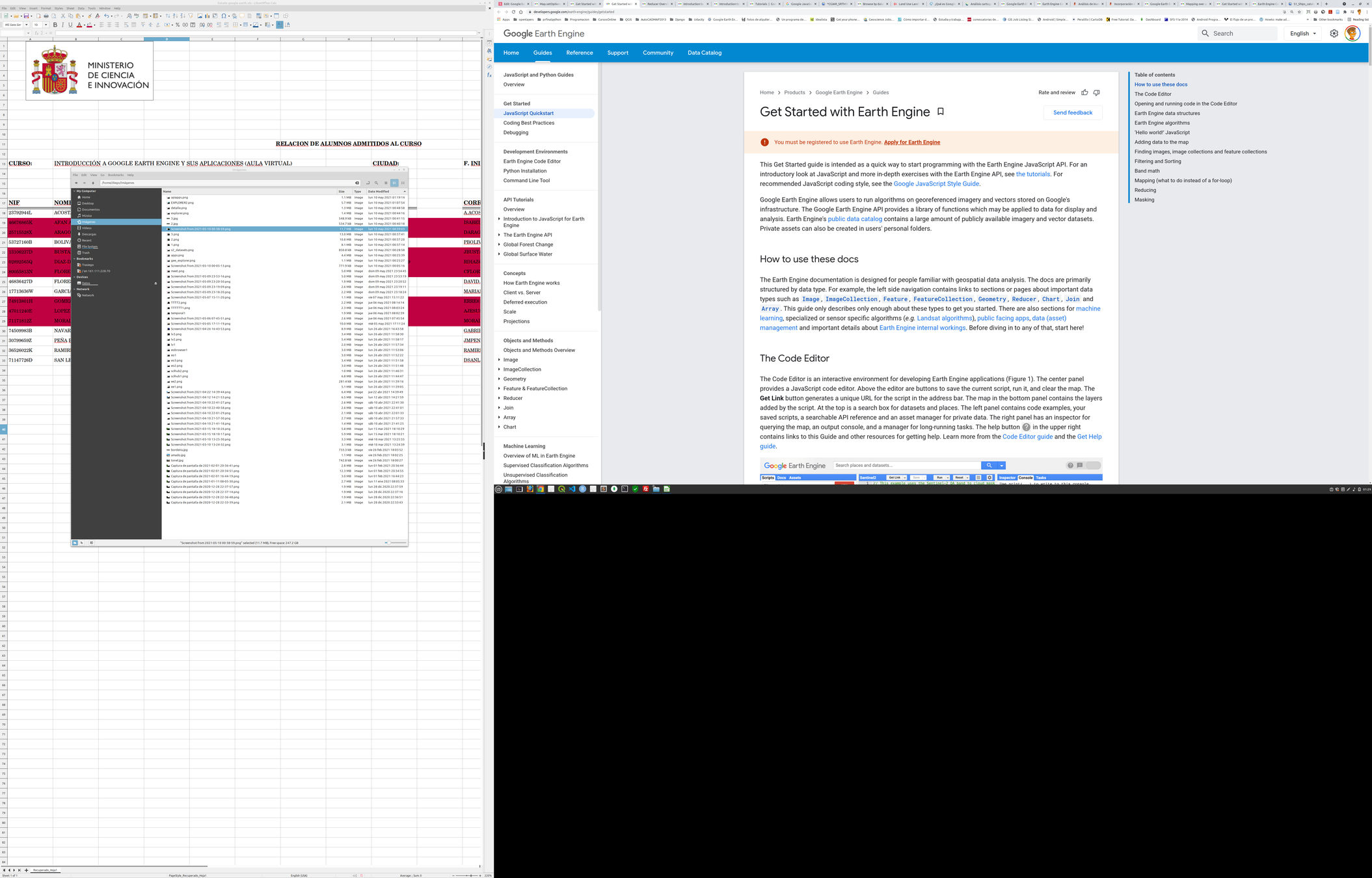Click the search icon in file manager
Image resolution: width=1372 pixels, height=878 pixels.
(x=376, y=183)
